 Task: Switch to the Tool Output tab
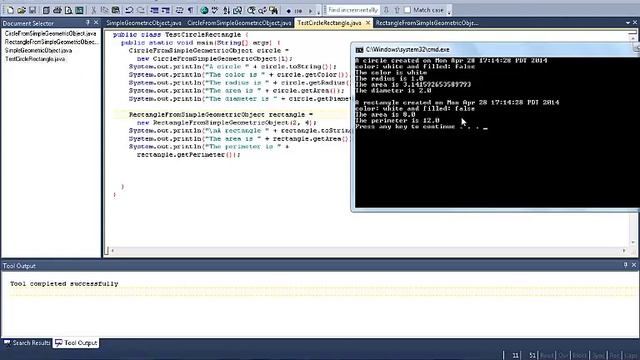click(76, 343)
